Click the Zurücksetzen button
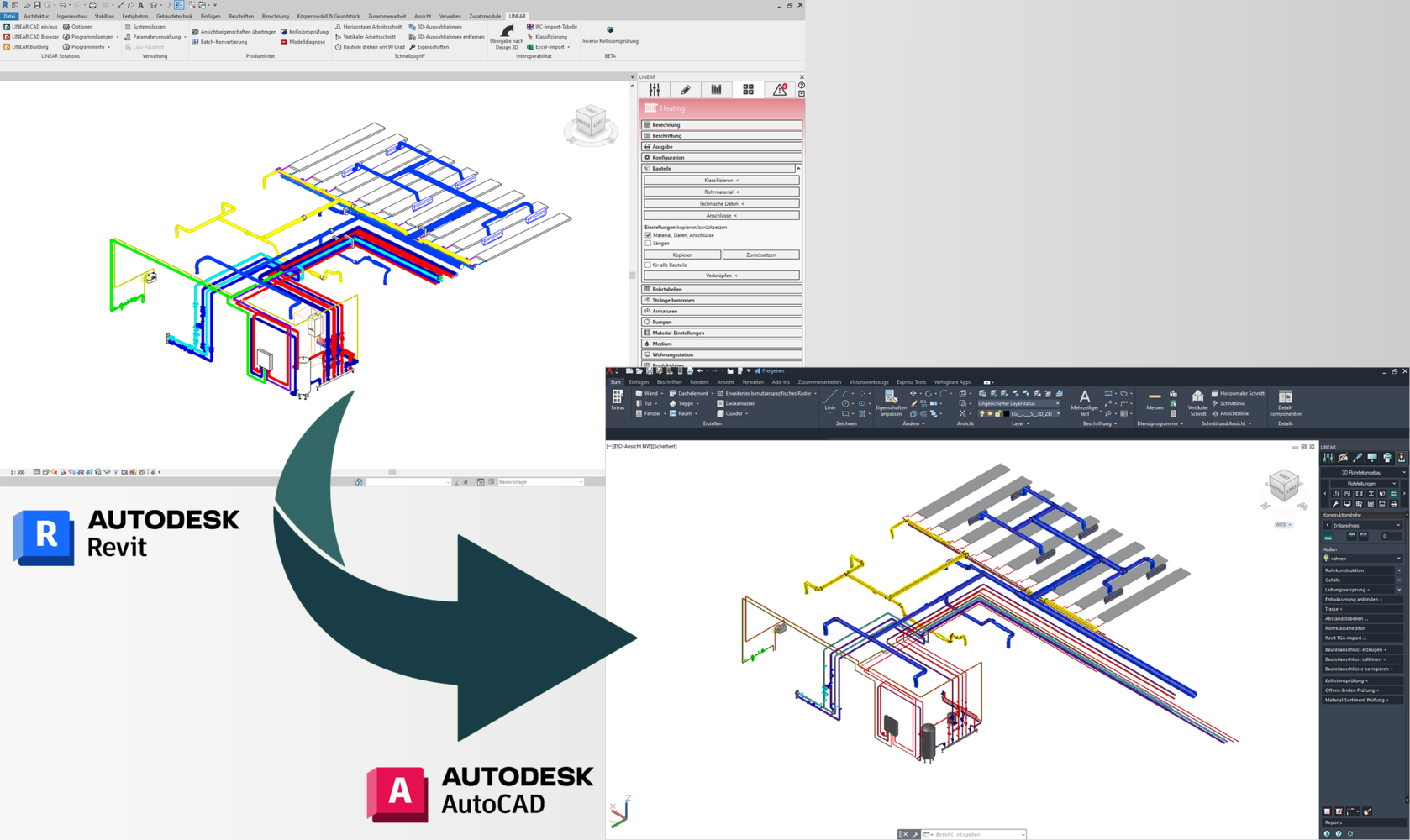The height and width of the screenshot is (840, 1410). click(760, 255)
